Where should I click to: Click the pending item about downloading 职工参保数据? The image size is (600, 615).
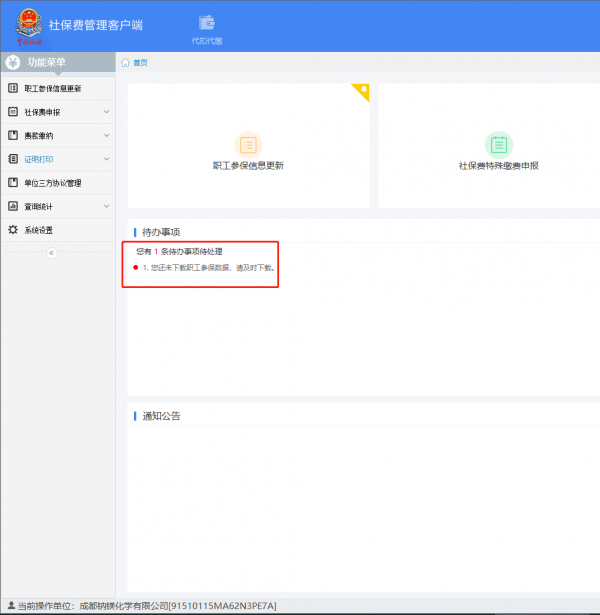tap(206, 268)
